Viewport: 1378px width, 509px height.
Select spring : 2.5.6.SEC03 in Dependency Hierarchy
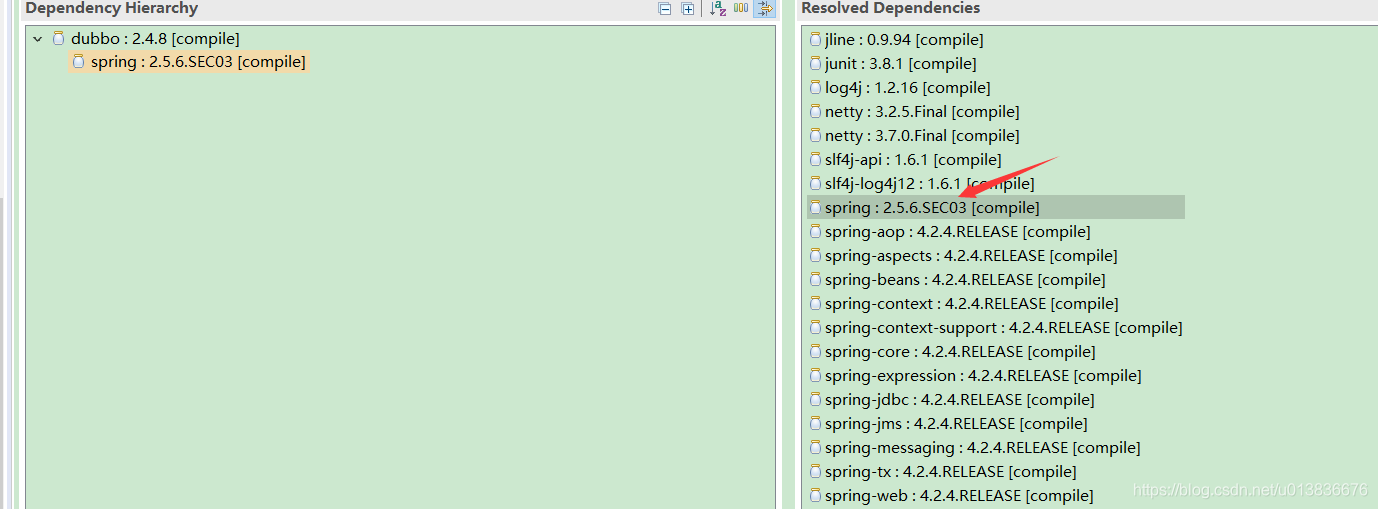click(197, 62)
